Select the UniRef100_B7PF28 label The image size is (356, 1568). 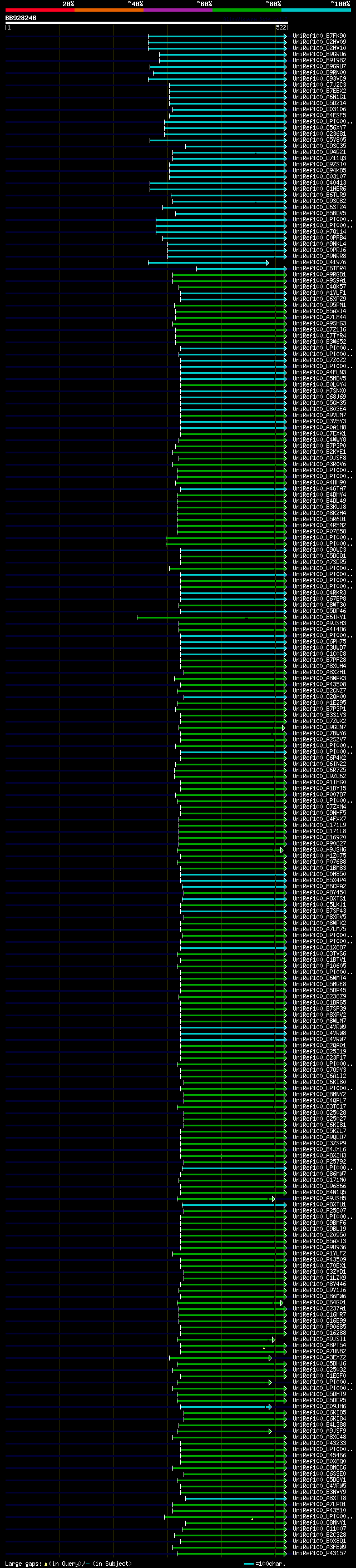point(319,660)
